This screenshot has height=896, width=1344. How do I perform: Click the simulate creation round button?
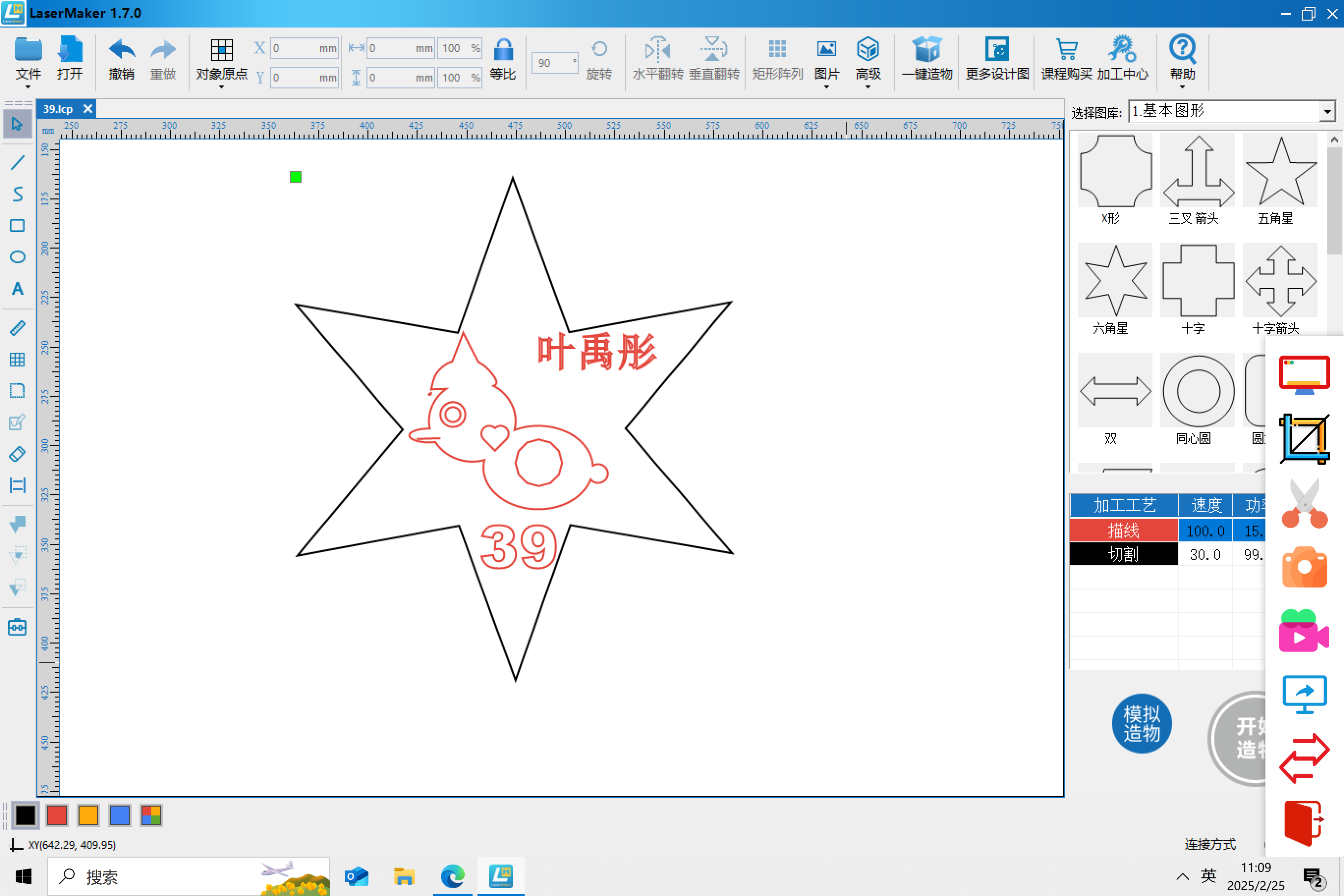[x=1141, y=723]
